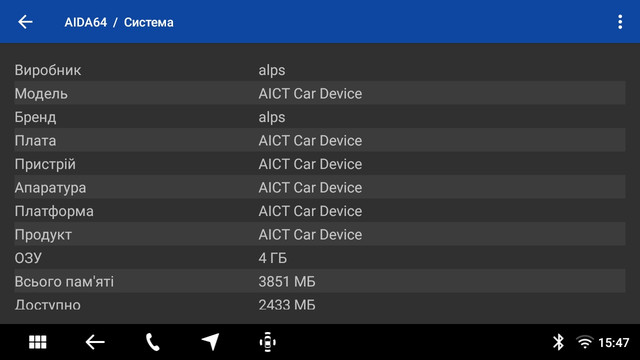
Task: Launch navigation via the arrow icon
Action: click(x=211, y=342)
